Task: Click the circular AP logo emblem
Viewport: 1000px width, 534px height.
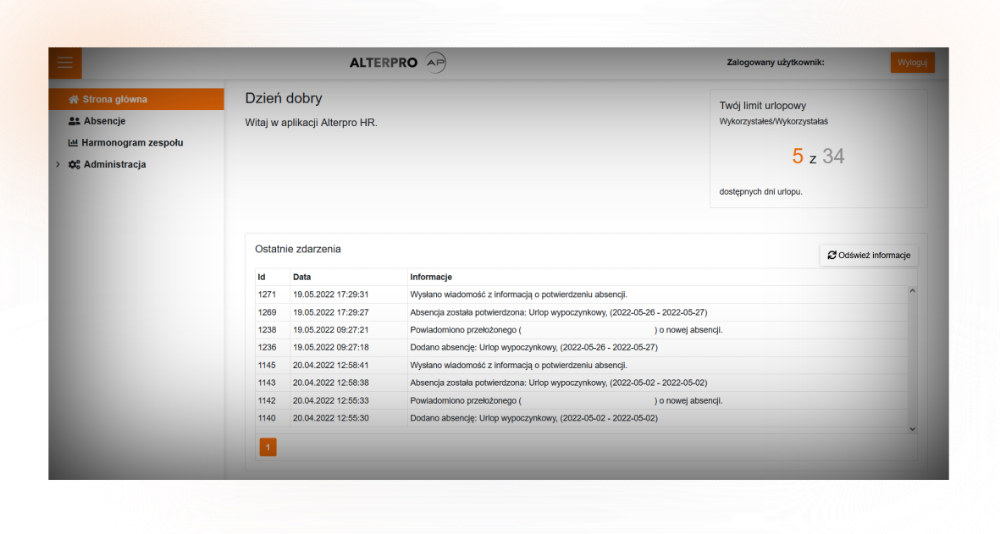Action: pos(436,62)
